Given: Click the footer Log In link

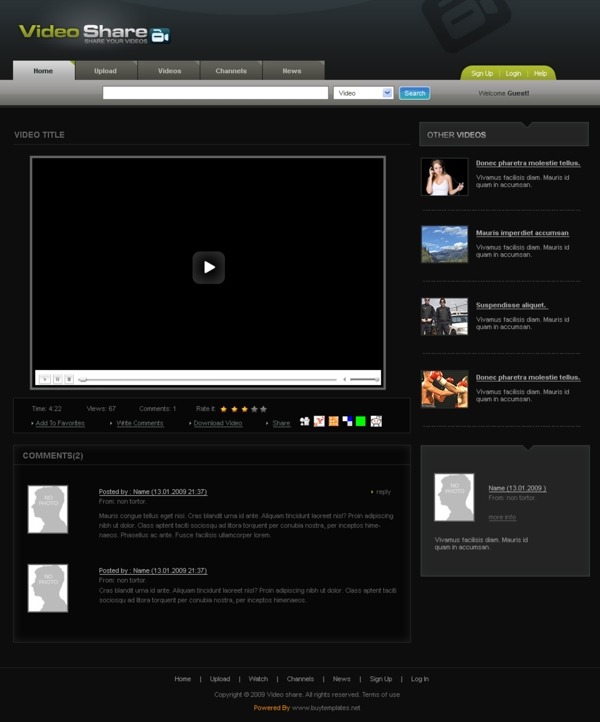Looking at the screenshot, I should pyautogui.click(x=419, y=679).
